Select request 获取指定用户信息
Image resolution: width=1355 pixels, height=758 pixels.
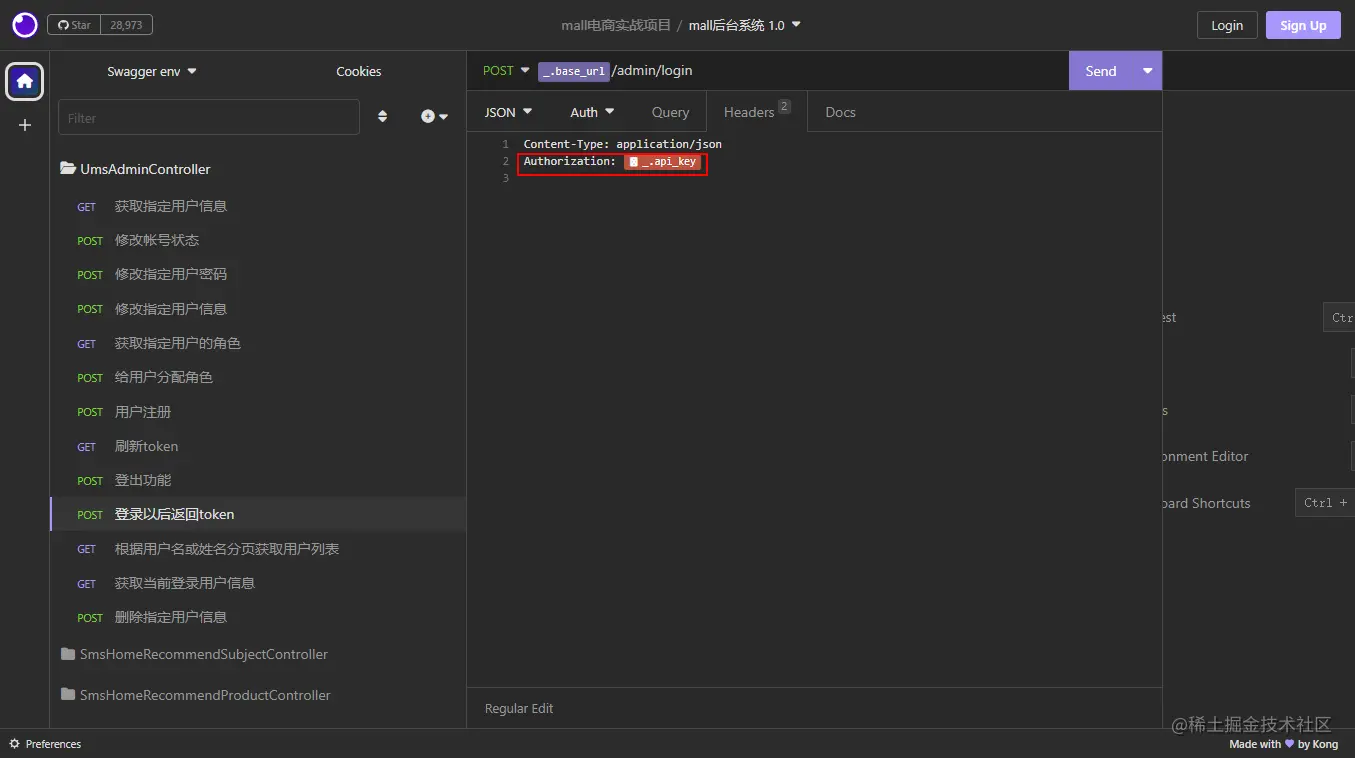click(258, 206)
